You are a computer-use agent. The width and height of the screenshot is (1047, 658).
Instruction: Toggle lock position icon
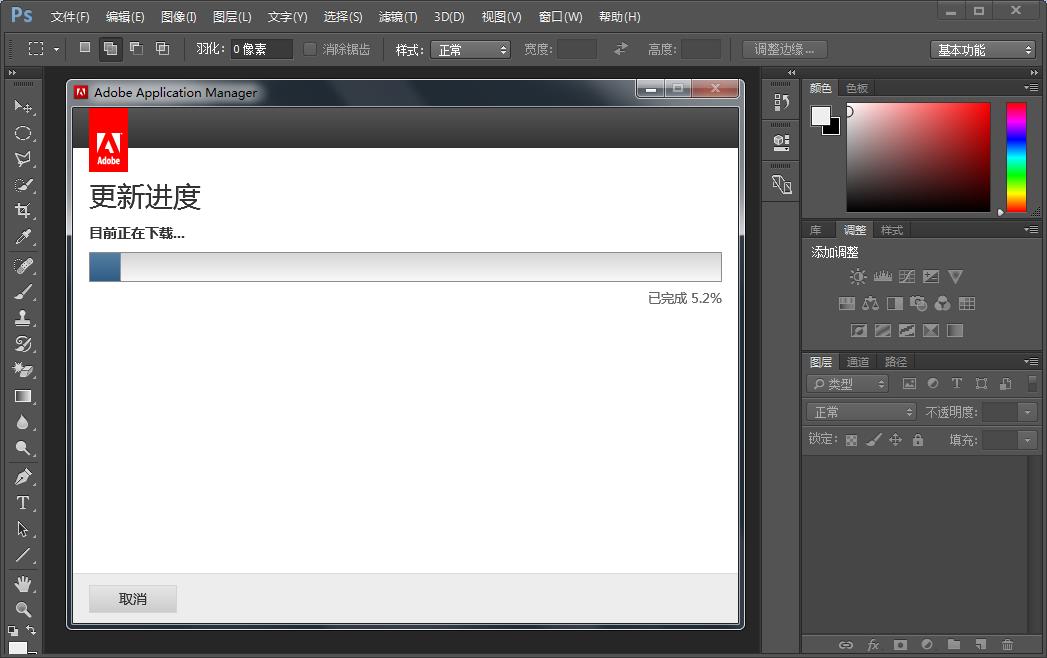pos(895,440)
